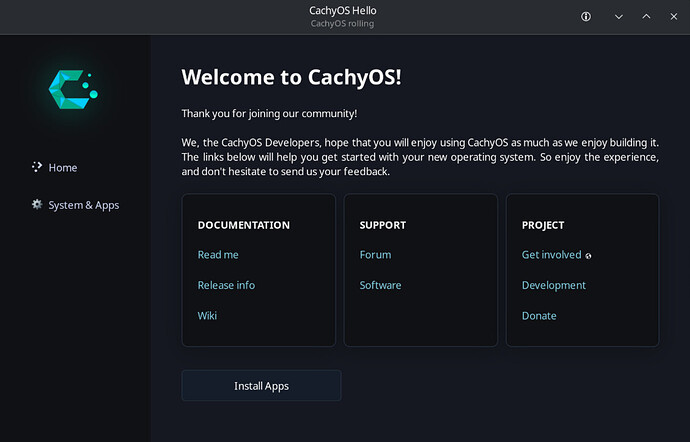The height and width of the screenshot is (442, 690).
Task: Open the Release info link
Action: [x=226, y=285]
